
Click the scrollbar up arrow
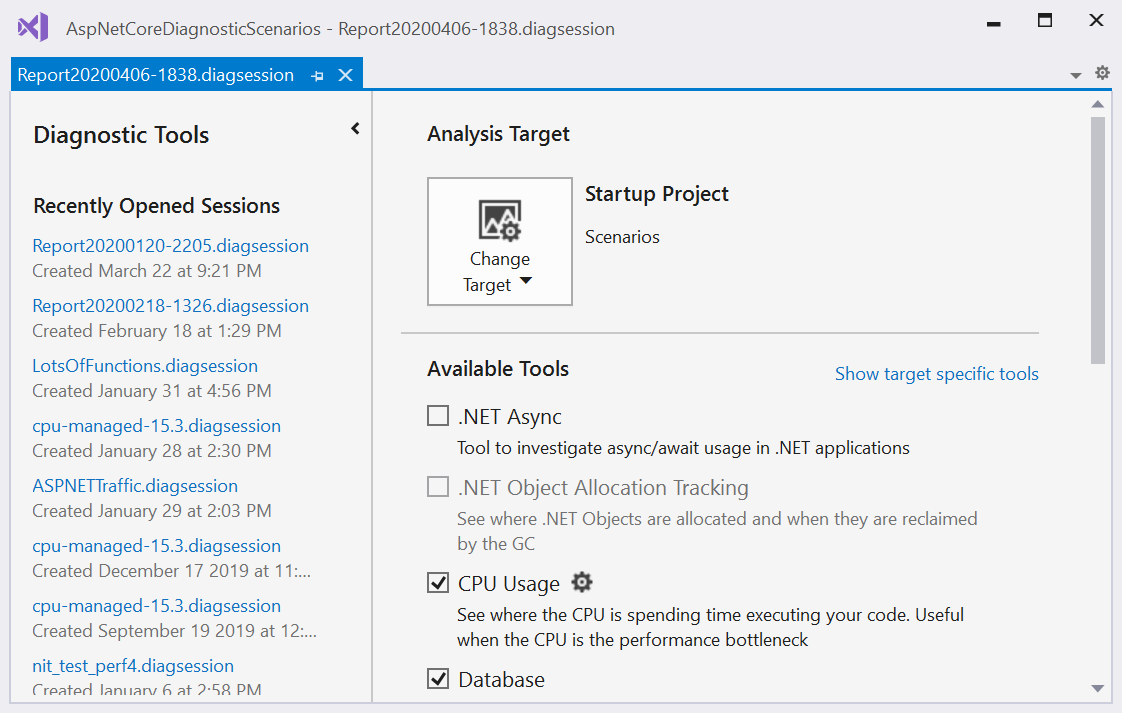1097,104
